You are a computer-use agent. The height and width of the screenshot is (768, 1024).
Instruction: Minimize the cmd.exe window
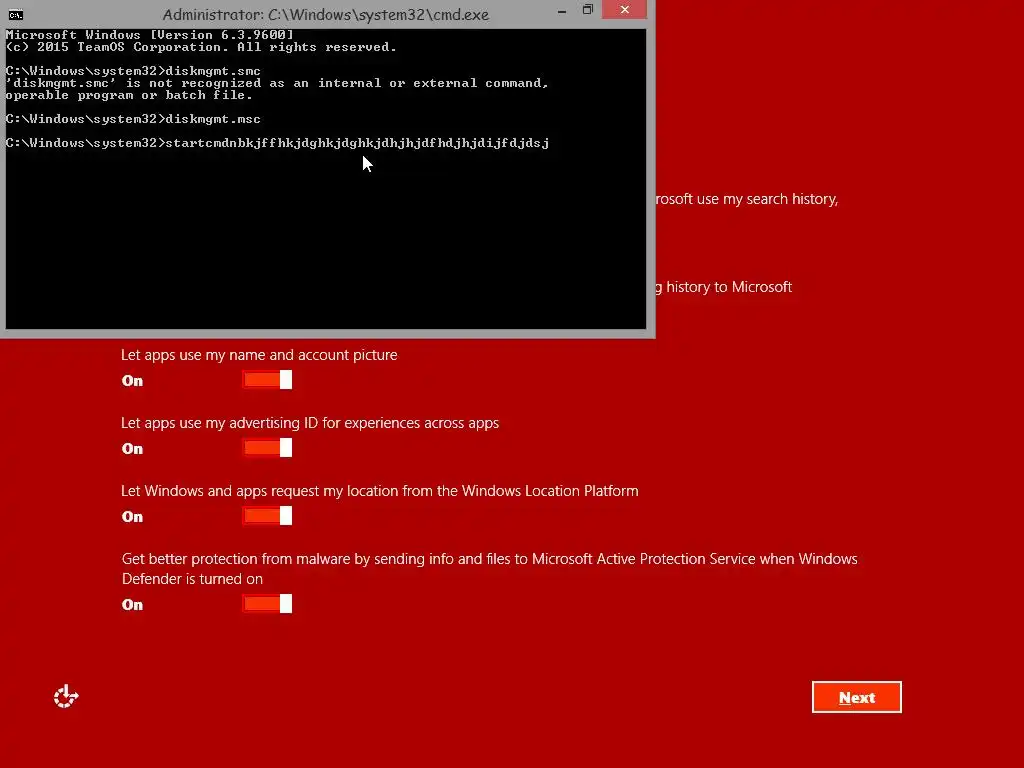[x=562, y=10]
